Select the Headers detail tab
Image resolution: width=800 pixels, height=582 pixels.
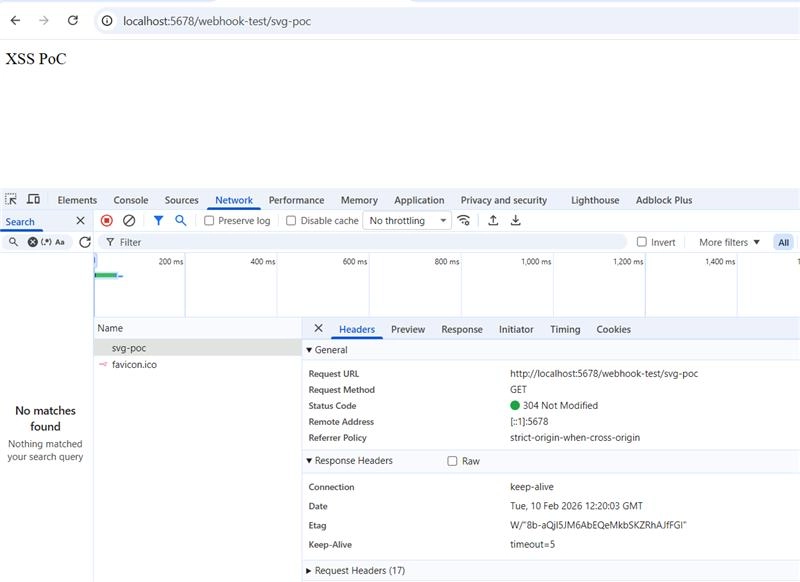(357, 329)
